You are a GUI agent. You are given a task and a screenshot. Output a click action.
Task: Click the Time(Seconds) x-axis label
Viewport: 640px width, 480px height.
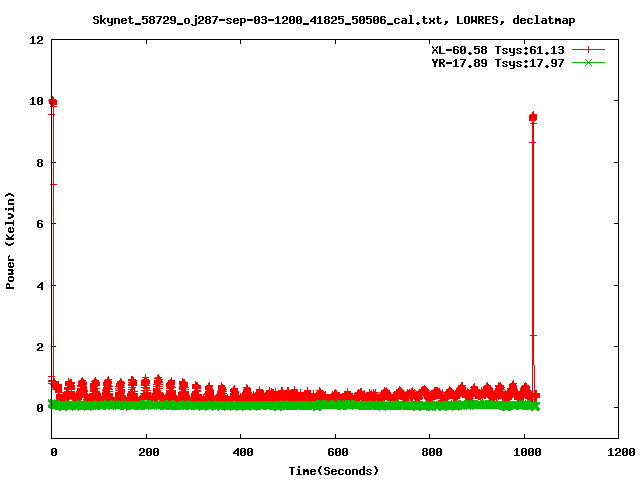[x=333, y=470]
